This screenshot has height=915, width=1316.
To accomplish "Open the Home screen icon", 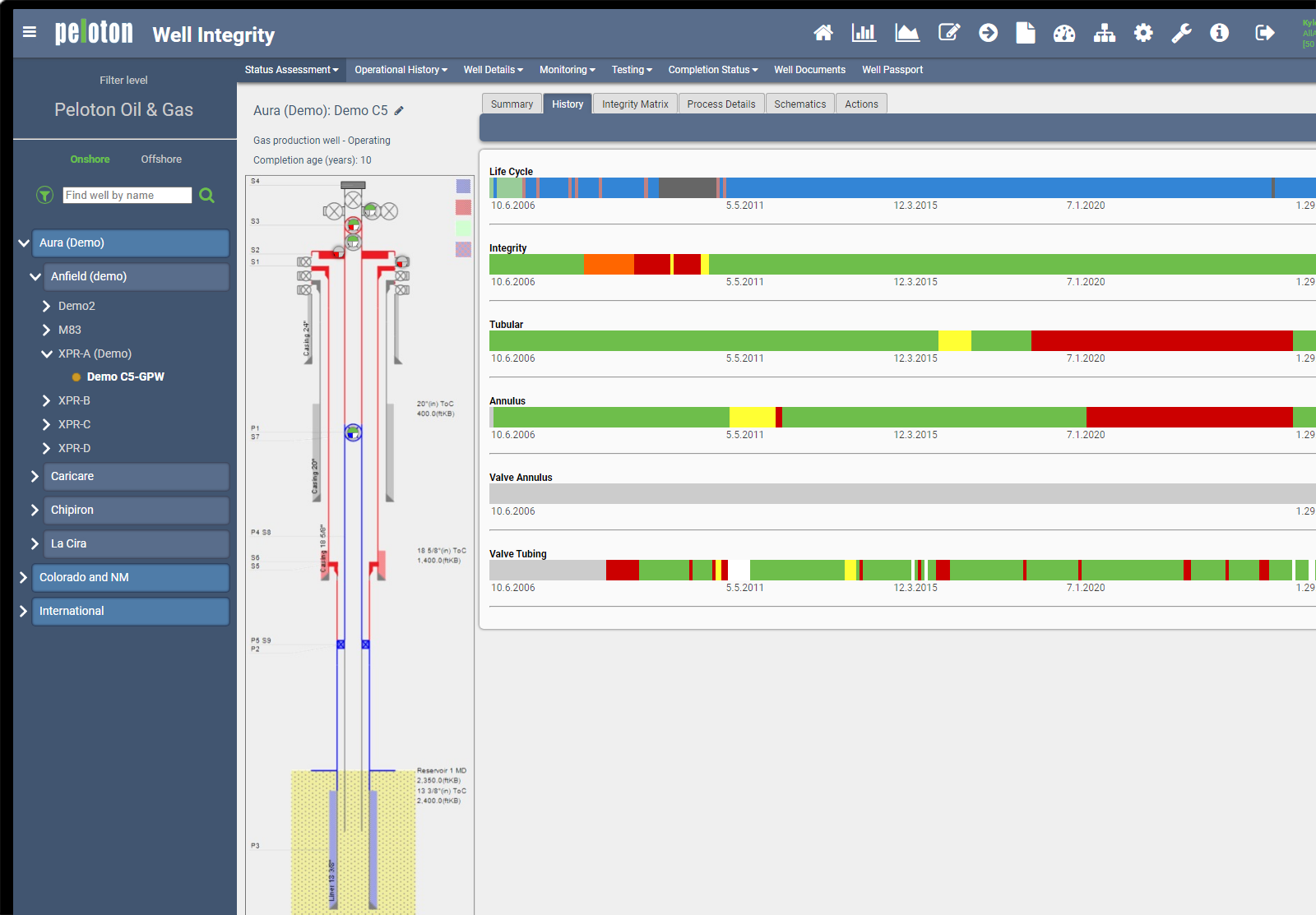I will 823,33.
